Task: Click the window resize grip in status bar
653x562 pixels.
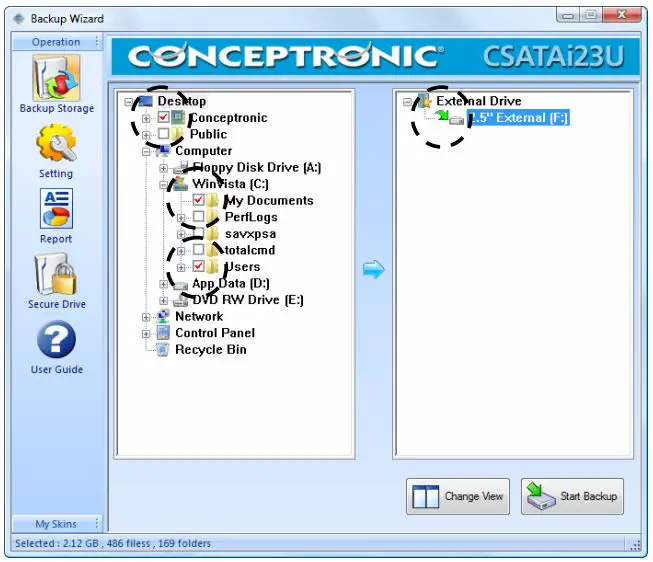Action: click(x=636, y=545)
